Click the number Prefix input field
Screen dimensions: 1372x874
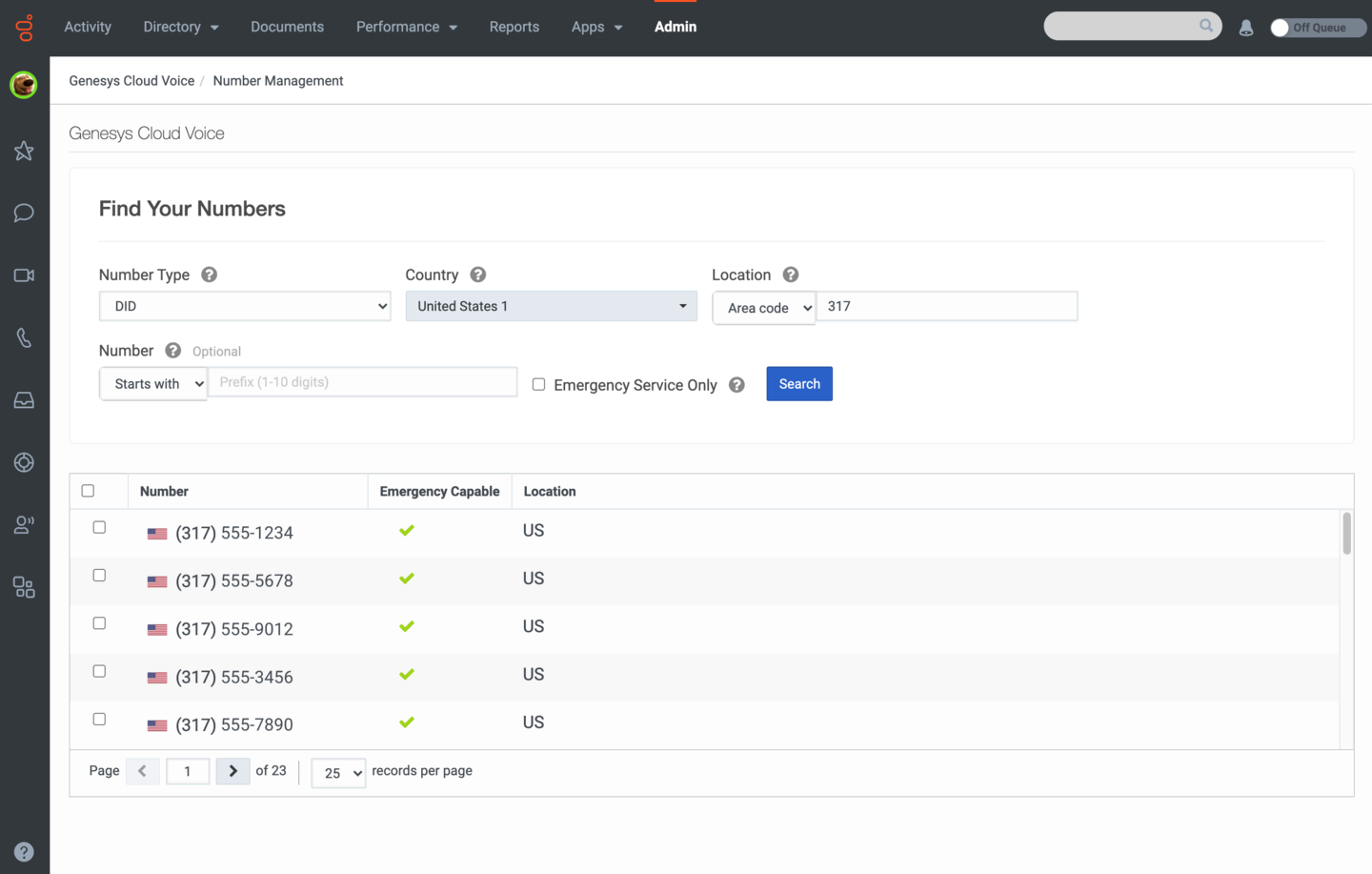[362, 382]
